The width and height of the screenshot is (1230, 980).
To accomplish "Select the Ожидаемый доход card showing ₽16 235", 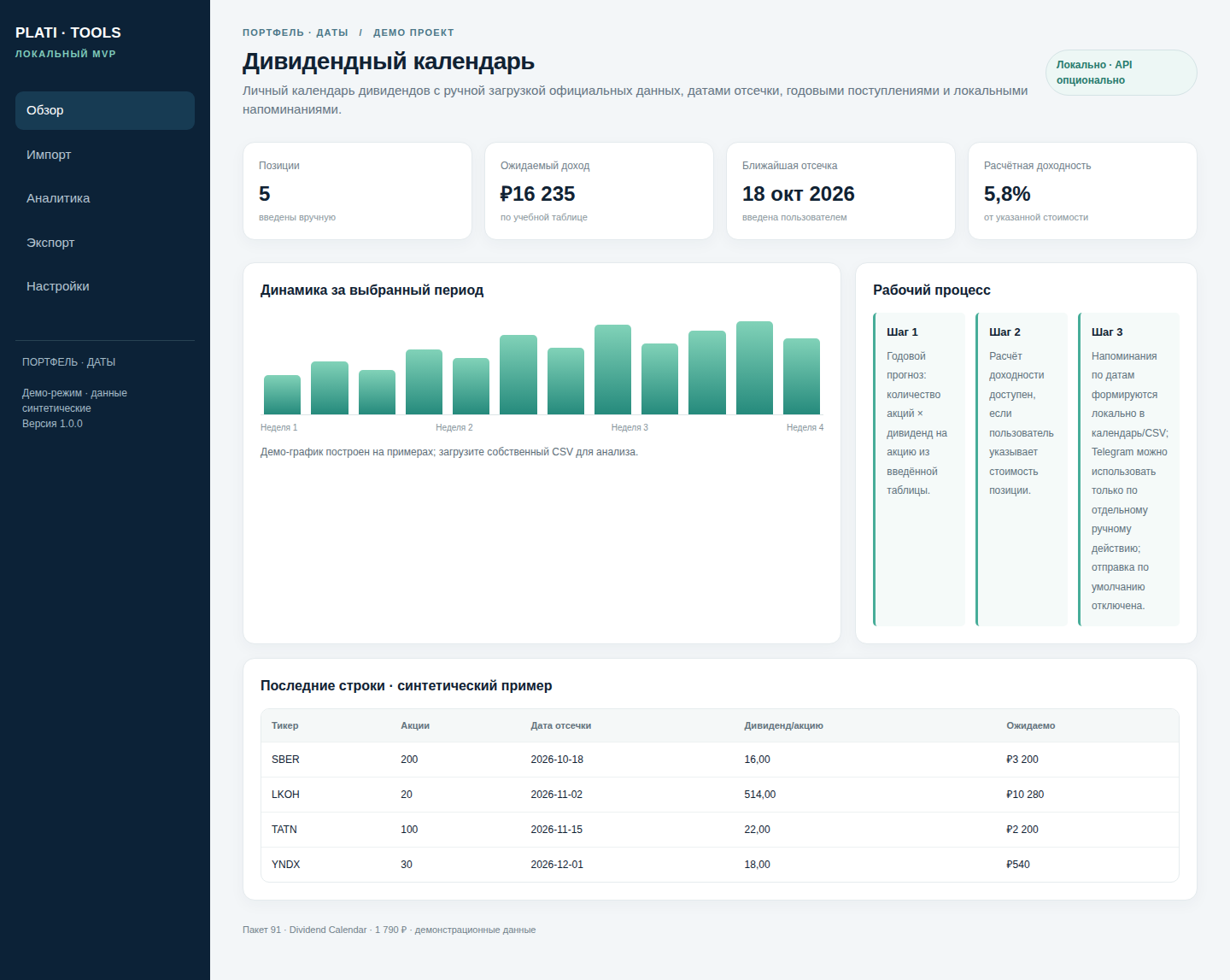I will tap(599, 191).
